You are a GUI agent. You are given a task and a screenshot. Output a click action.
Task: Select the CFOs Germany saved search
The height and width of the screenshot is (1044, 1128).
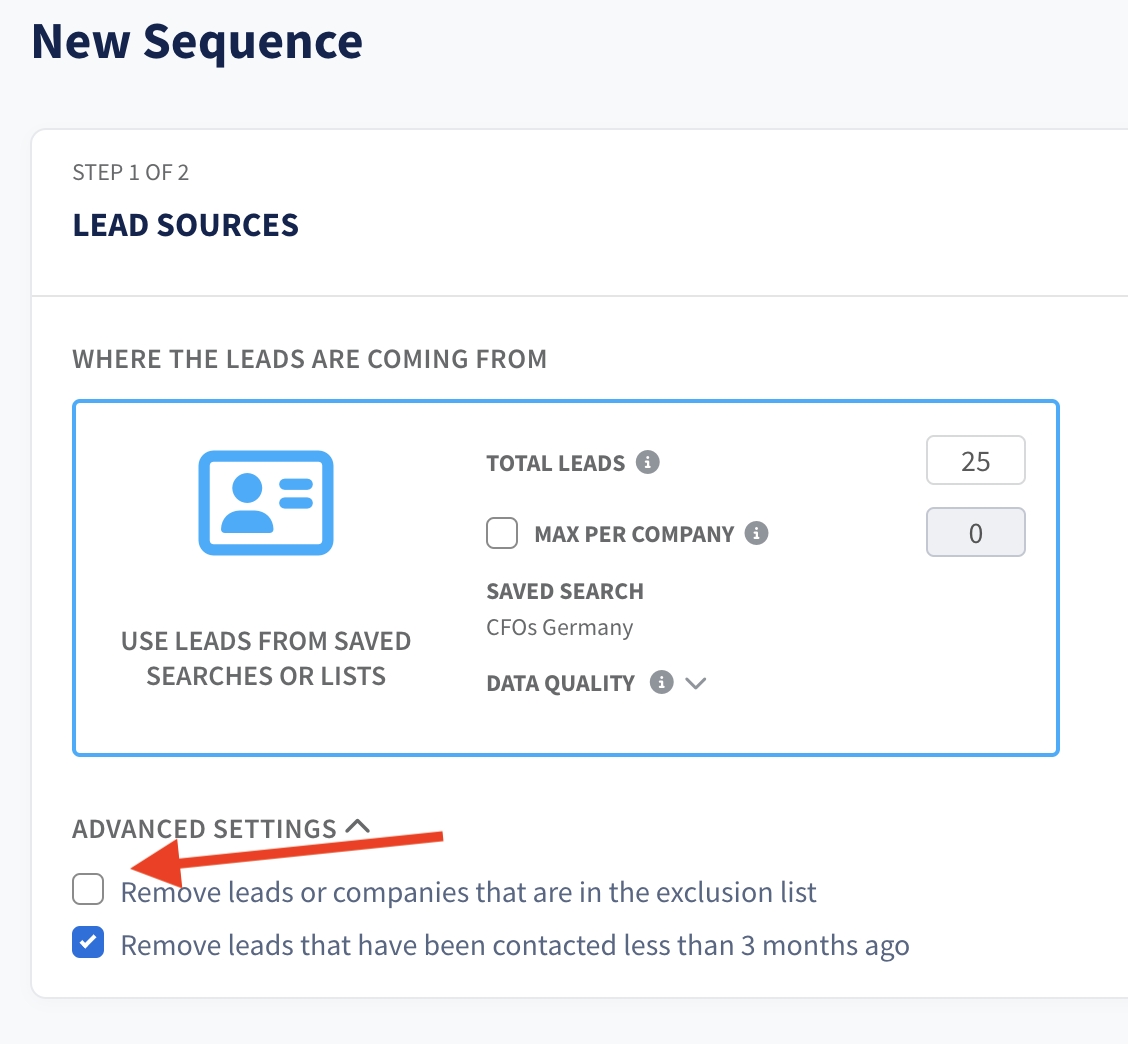560,627
